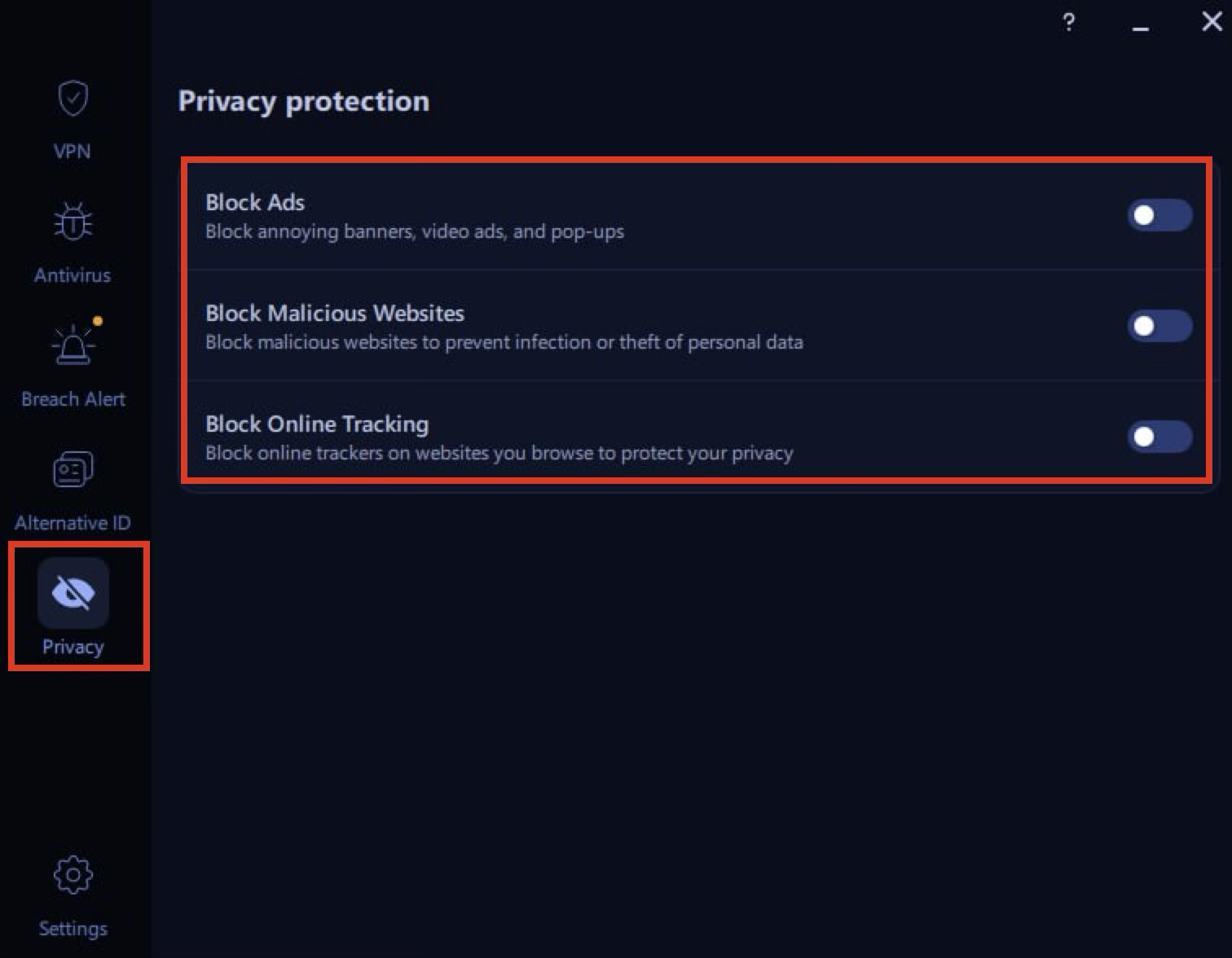This screenshot has width=1232, height=958.
Task: Click the help question mark icon
Action: (1068, 22)
